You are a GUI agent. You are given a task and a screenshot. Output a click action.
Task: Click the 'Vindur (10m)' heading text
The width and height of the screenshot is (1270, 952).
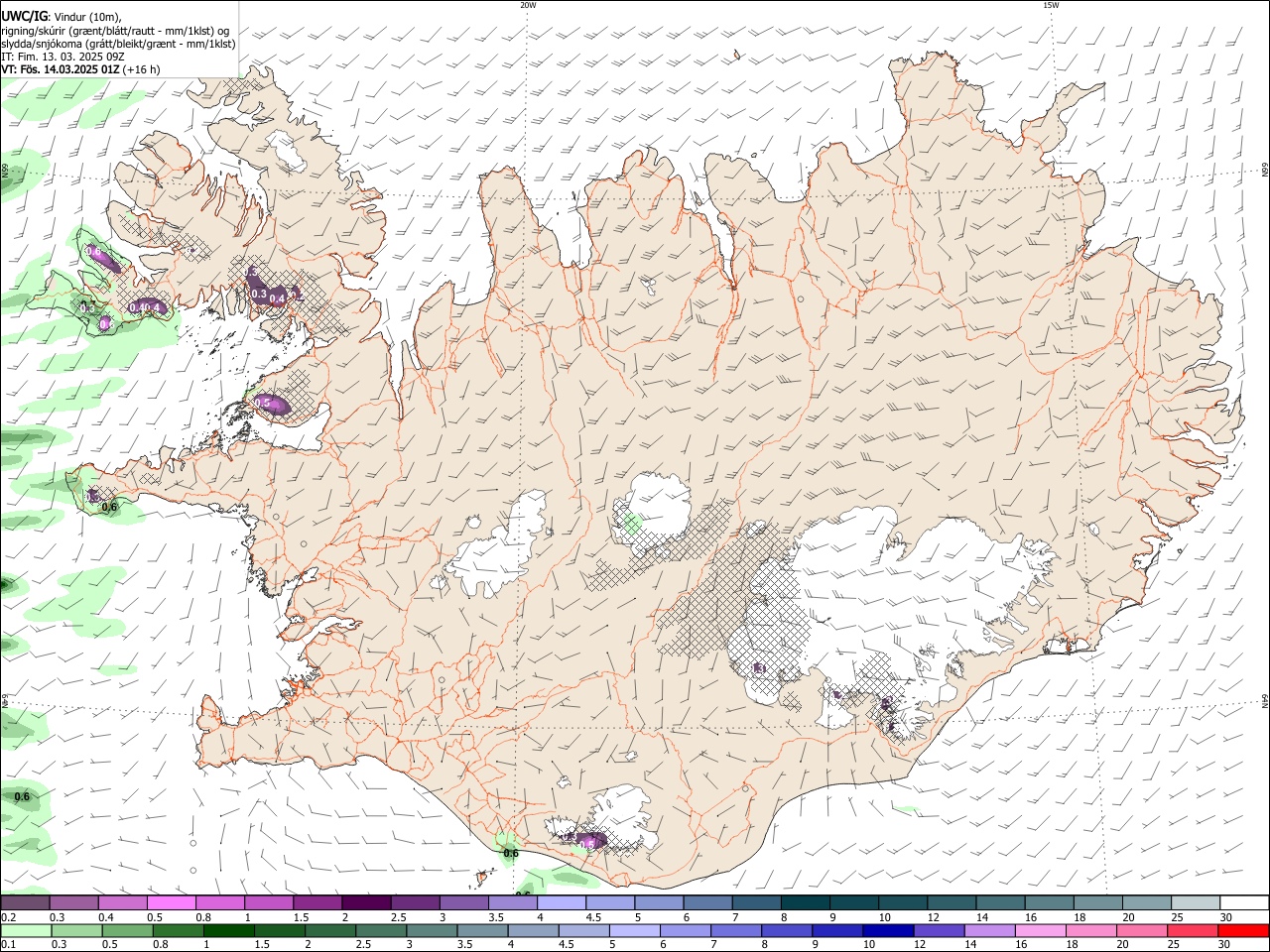(x=88, y=16)
